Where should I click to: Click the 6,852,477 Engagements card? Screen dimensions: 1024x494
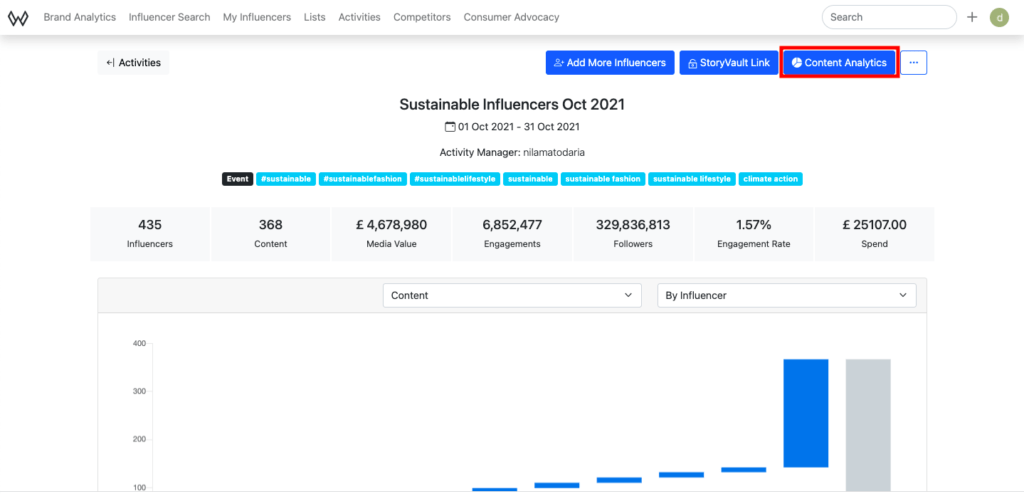512,234
